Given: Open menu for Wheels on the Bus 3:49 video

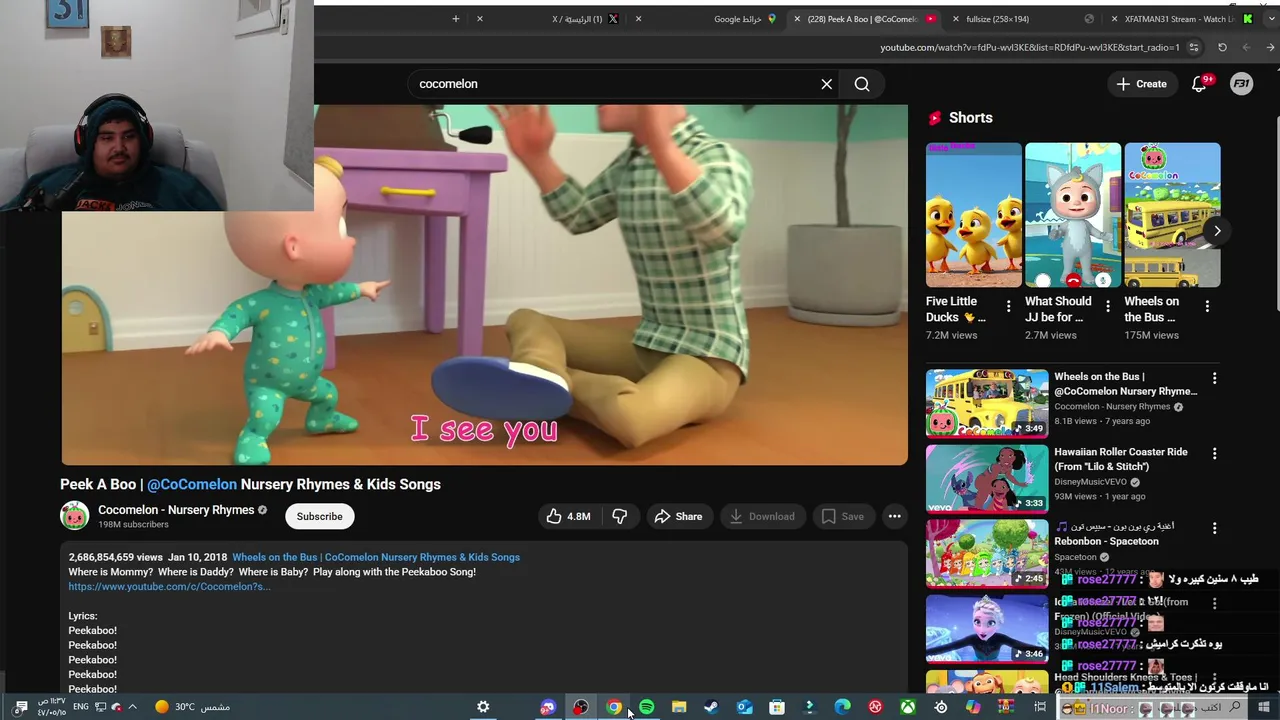Looking at the screenshot, I should (x=1214, y=379).
